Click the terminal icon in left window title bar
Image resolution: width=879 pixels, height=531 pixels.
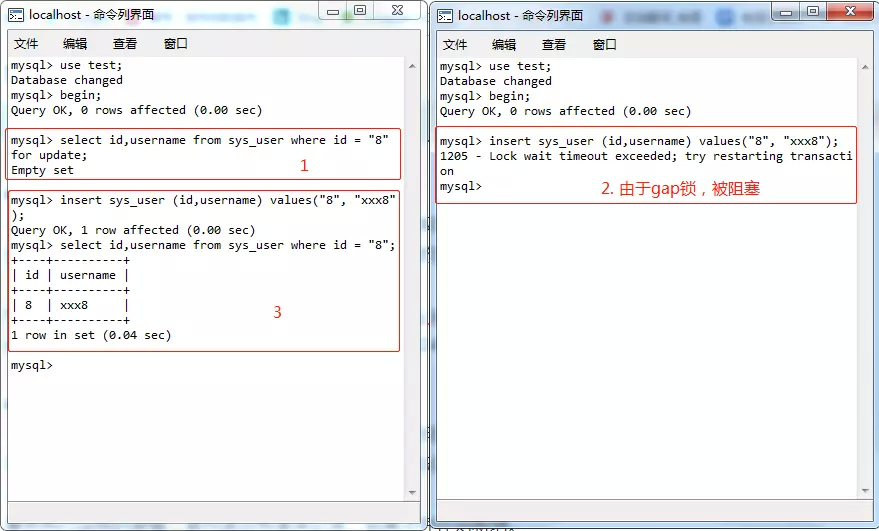pos(16,15)
